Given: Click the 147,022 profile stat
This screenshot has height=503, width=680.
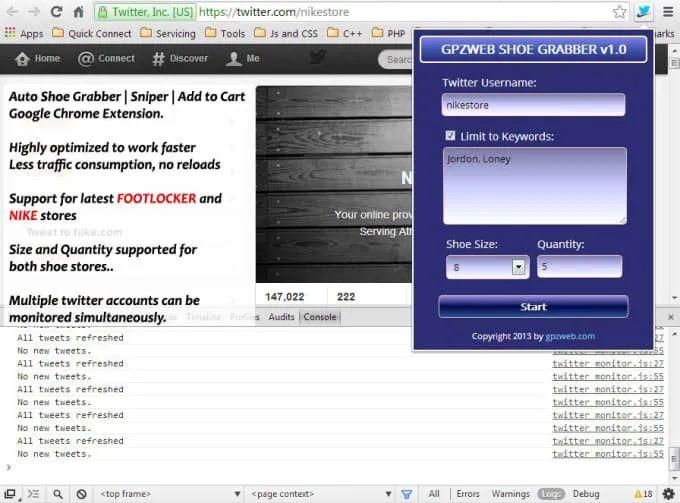Looking at the screenshot, I should (x=284, y=297).
